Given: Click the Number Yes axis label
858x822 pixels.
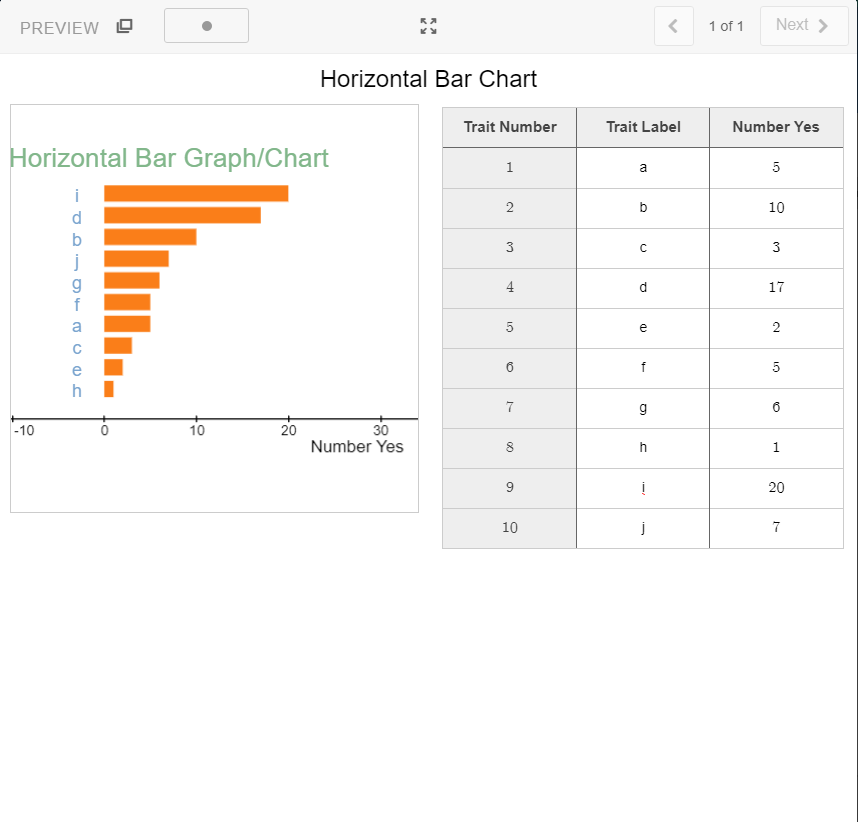Looking at the screenshot, I should (357, 446).
